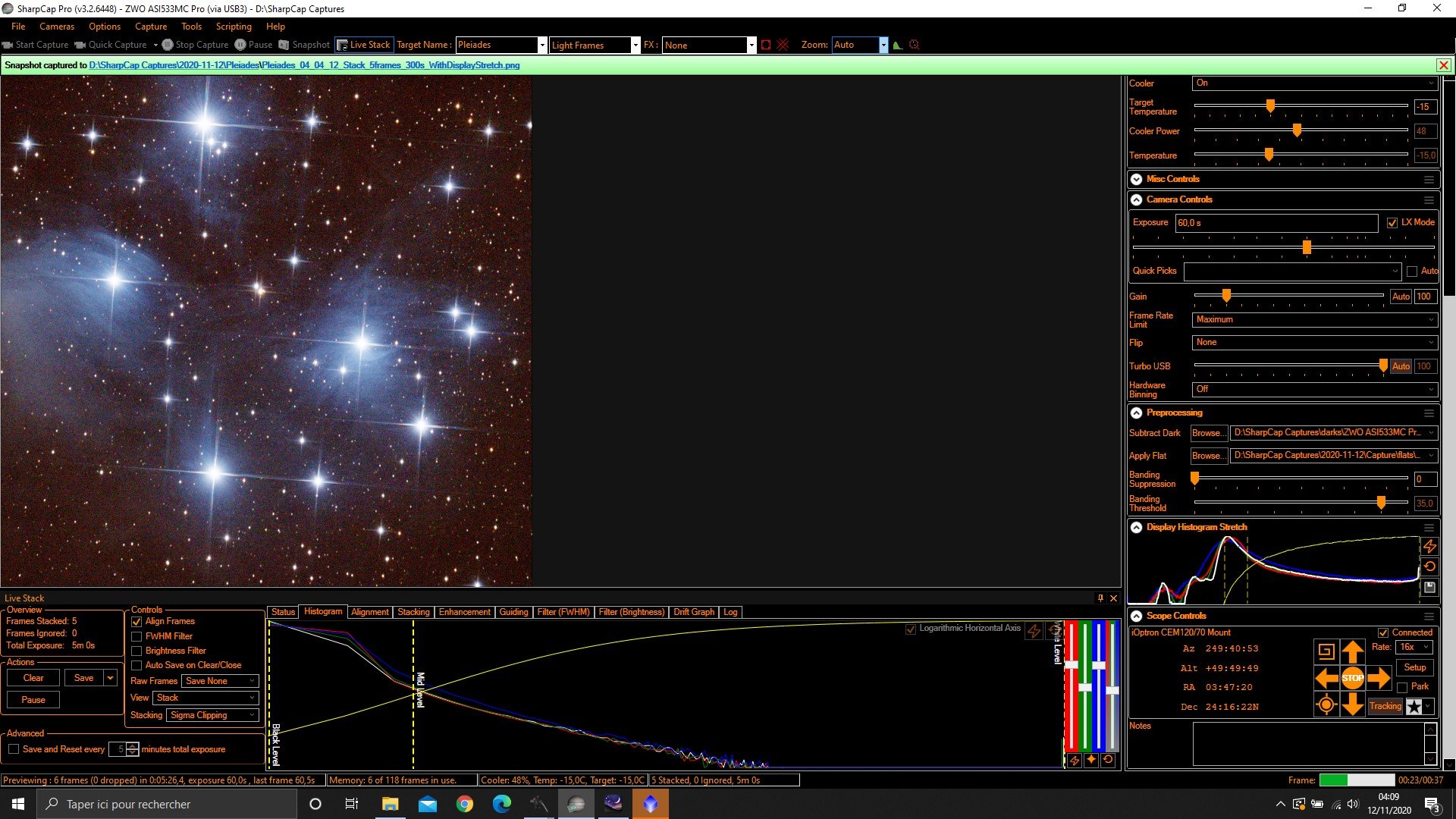
Task: Open the Tools menu
Action: [x=191, y=27]
